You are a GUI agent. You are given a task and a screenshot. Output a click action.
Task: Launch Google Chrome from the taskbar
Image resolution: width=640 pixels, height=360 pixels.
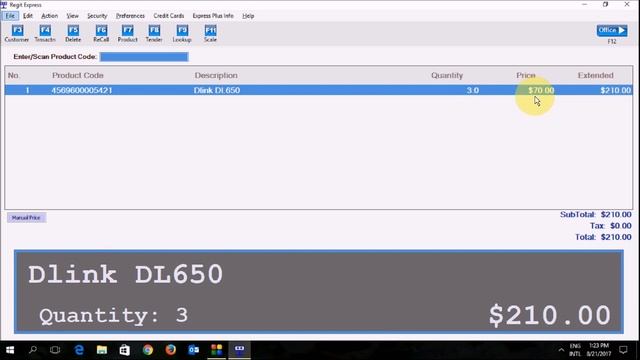(148, 350)
